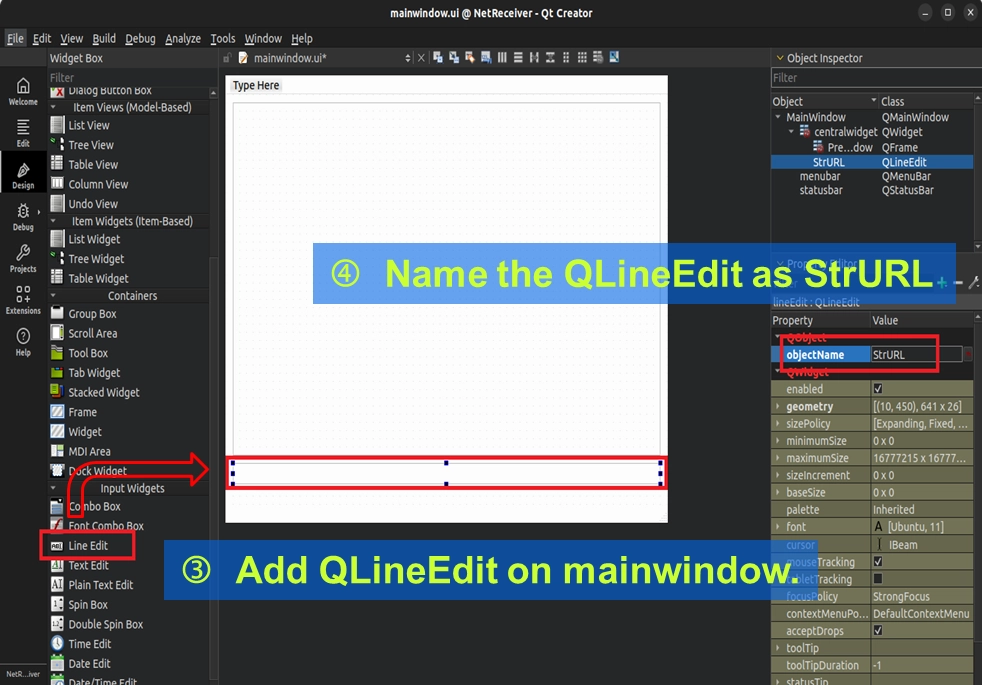Expand the minimumSize property
982x685 pixels.
coord(778,441)
